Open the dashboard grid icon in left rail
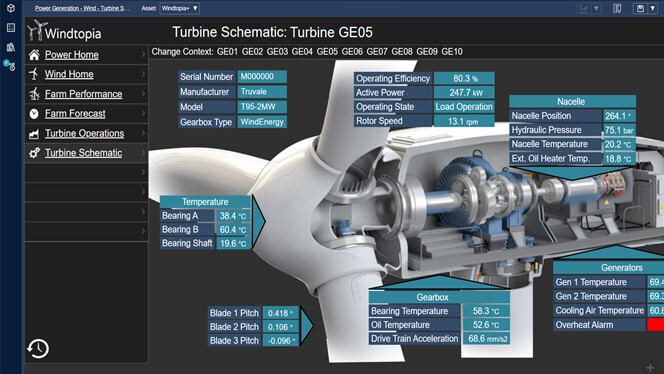 [x=11, y=28]
